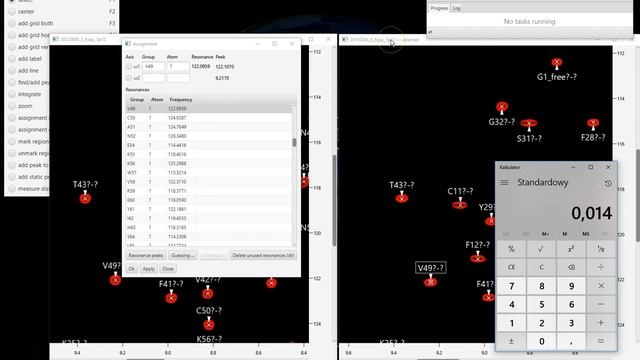640x360 pixels.
Task: Select the C50 resonance row
Action: coord(209,118)
